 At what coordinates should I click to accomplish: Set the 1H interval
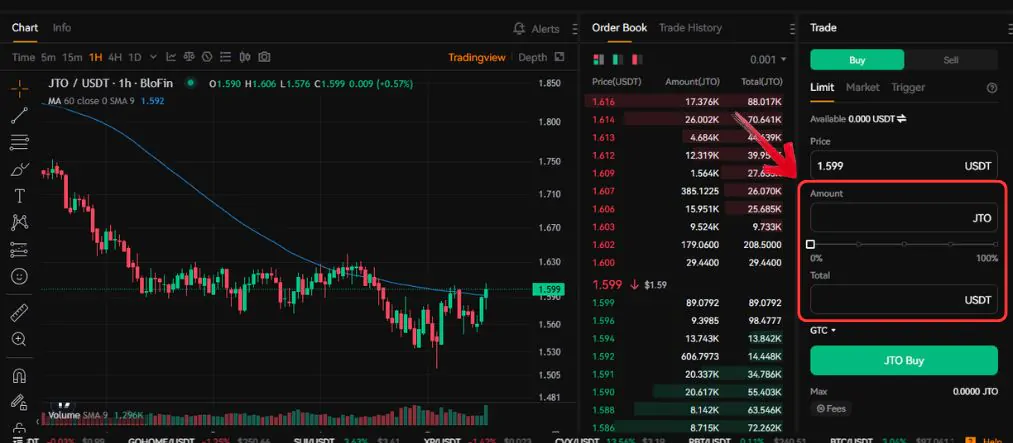[x=96, y=57]
